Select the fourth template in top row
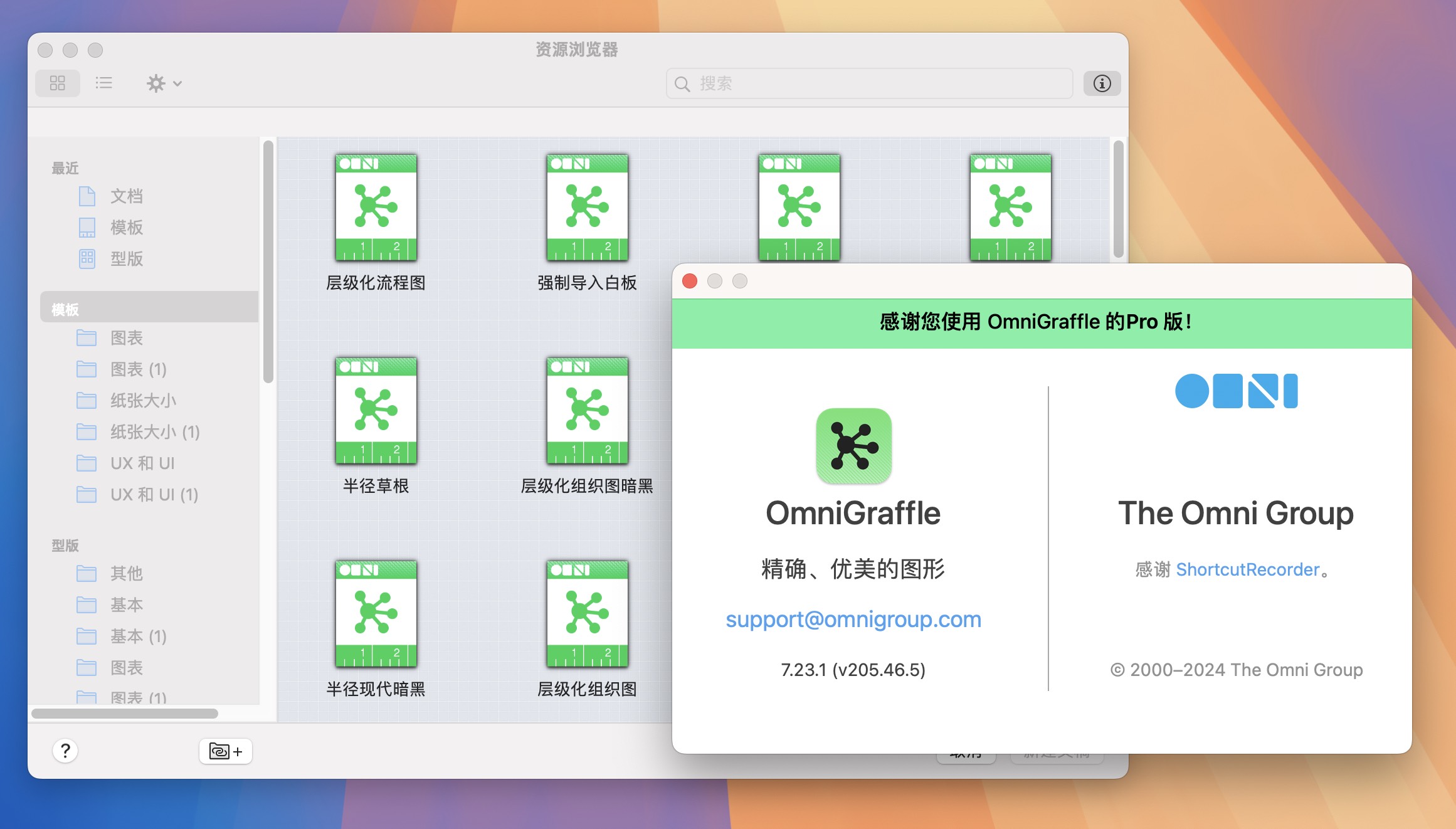Image resolution: width=1456 pixels, height=829 pixels. pyautogui.click(x=1011, y=208)
